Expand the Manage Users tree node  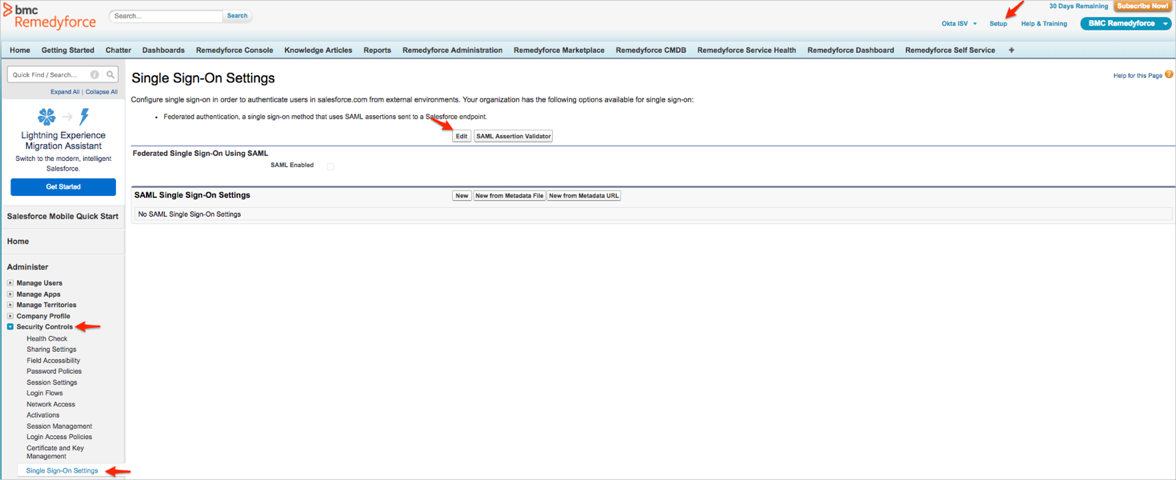(x=11, y=283)
